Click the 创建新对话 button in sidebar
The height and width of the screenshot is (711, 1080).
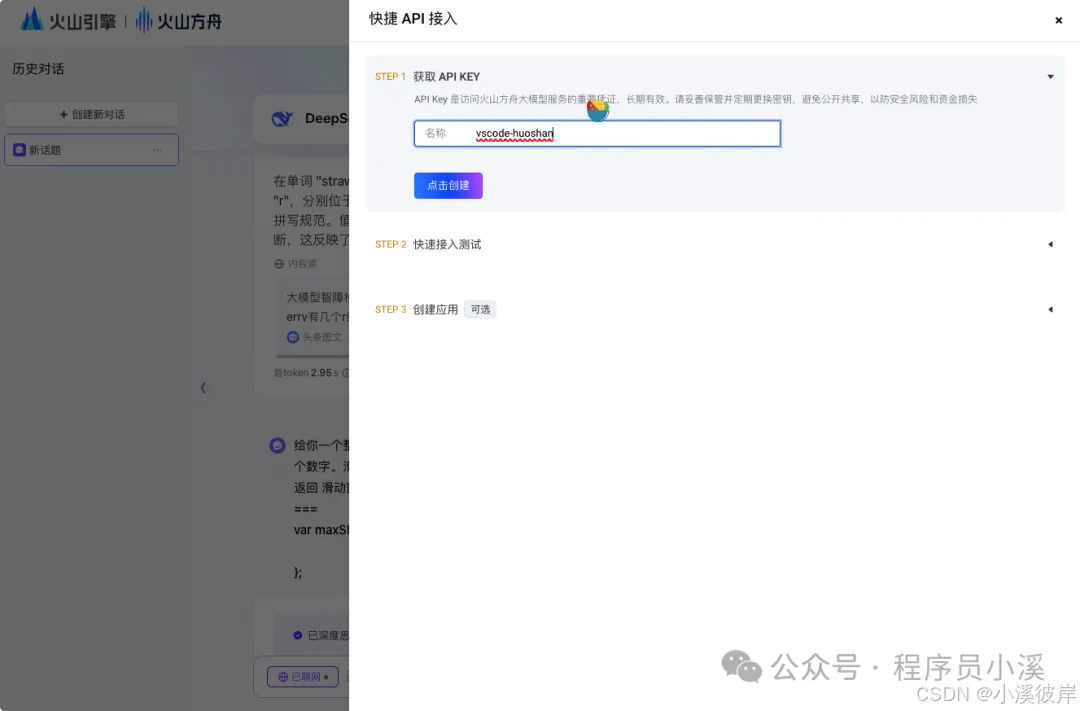tap(92, 114)
